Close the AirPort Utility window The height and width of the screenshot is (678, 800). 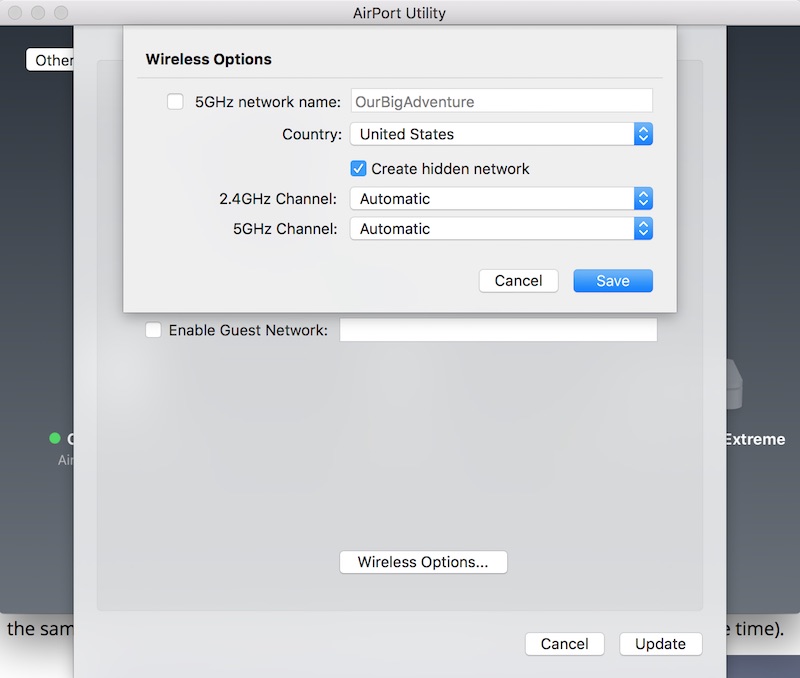point(17,14)
